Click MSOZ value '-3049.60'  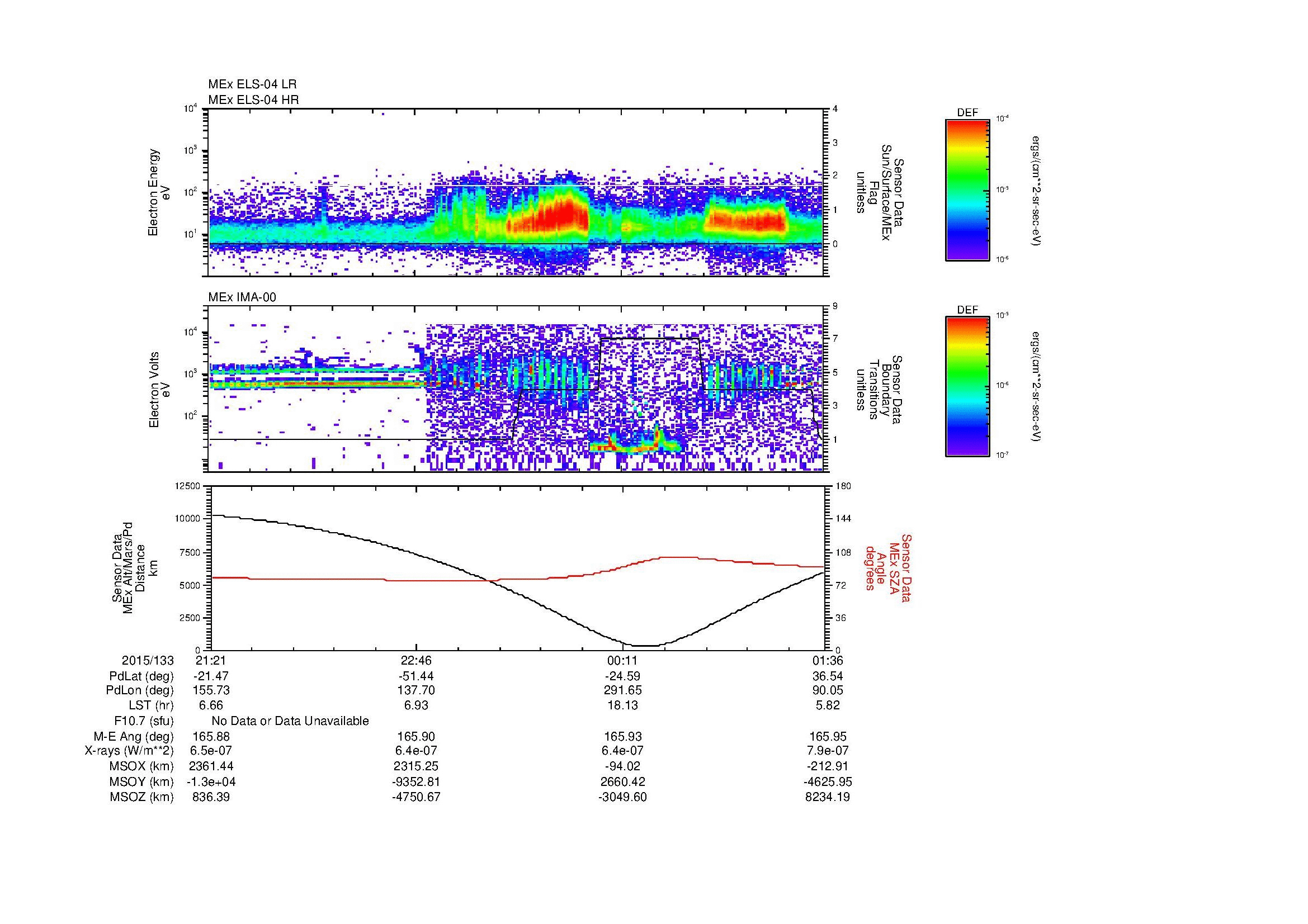pyautogui.click(x=622, y=797)
